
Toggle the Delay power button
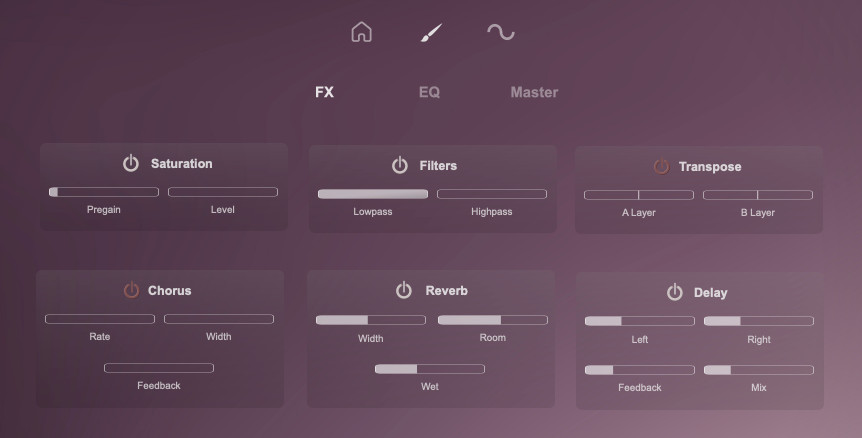674,293
